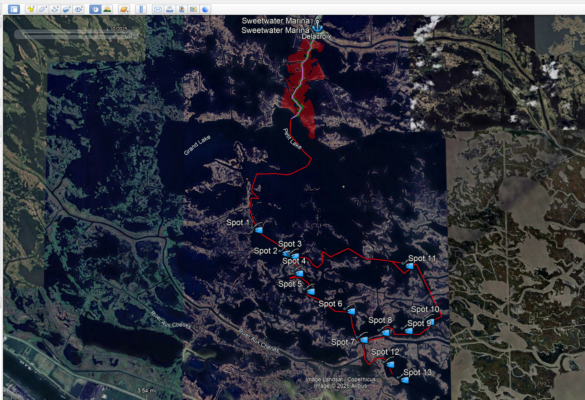Toggle the sidebar panel button
Viewport: 585px width, 400px height.
[14, 9]
